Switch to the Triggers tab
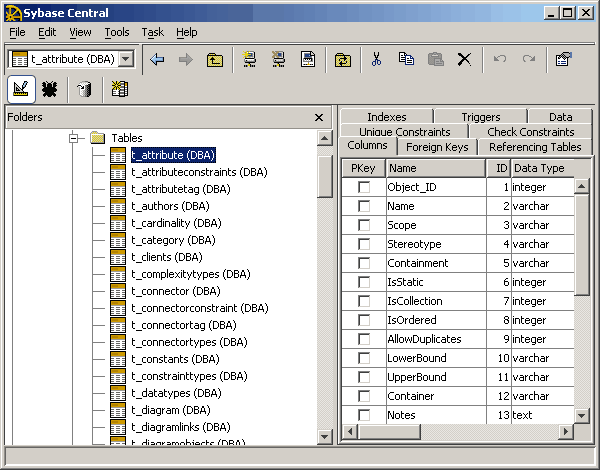 (x=481, y=117)
